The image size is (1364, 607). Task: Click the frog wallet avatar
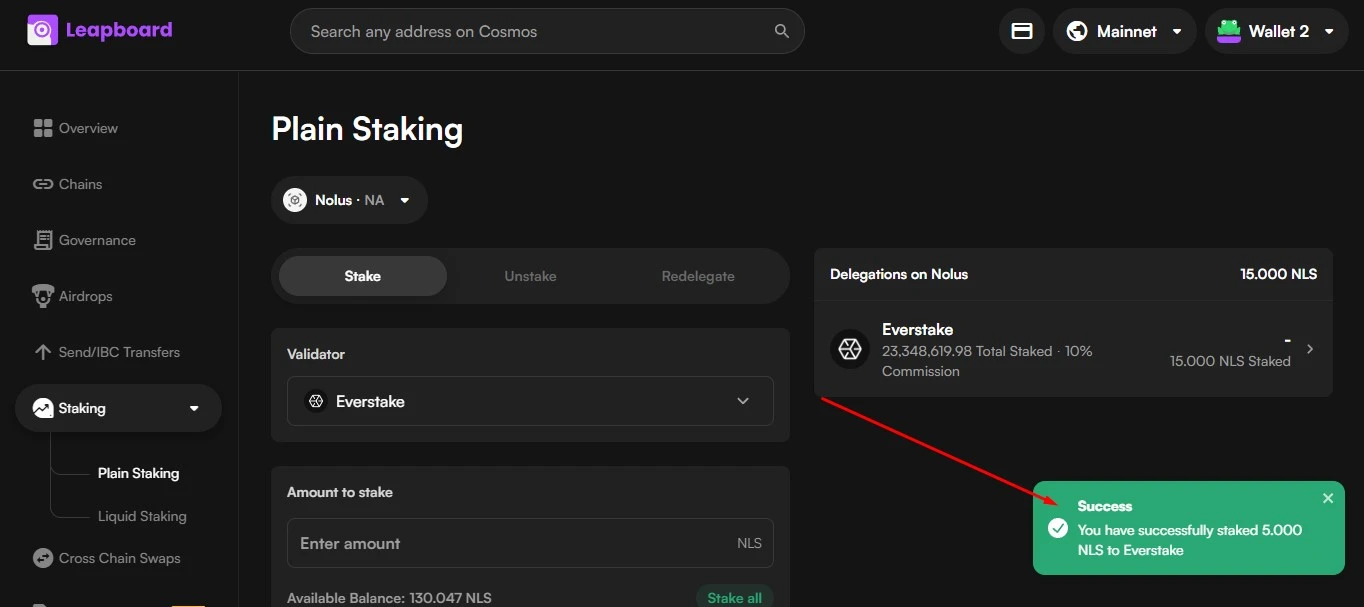click(1229, 31)
